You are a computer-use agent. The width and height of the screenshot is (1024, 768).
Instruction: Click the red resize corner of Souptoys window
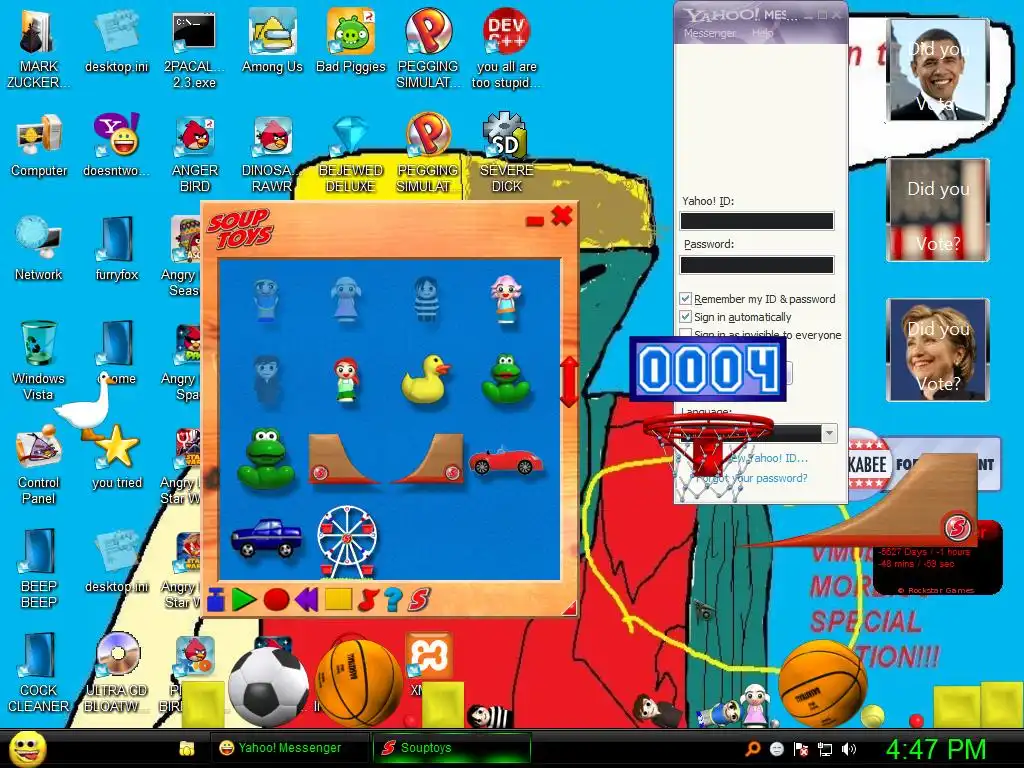[x=569, y=608]
